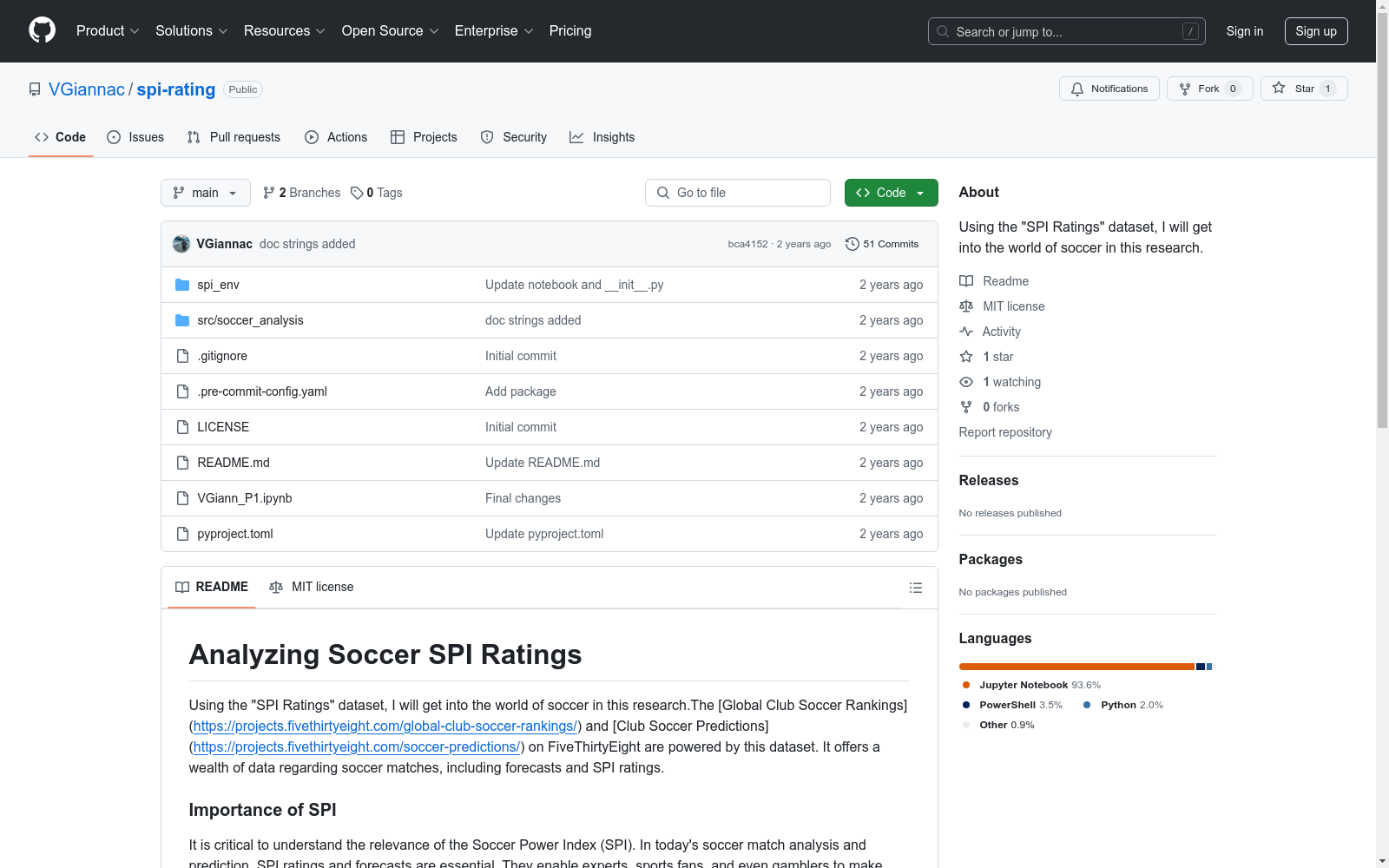
Task: Click the commit history clock icon
Action: click(852, 244)
